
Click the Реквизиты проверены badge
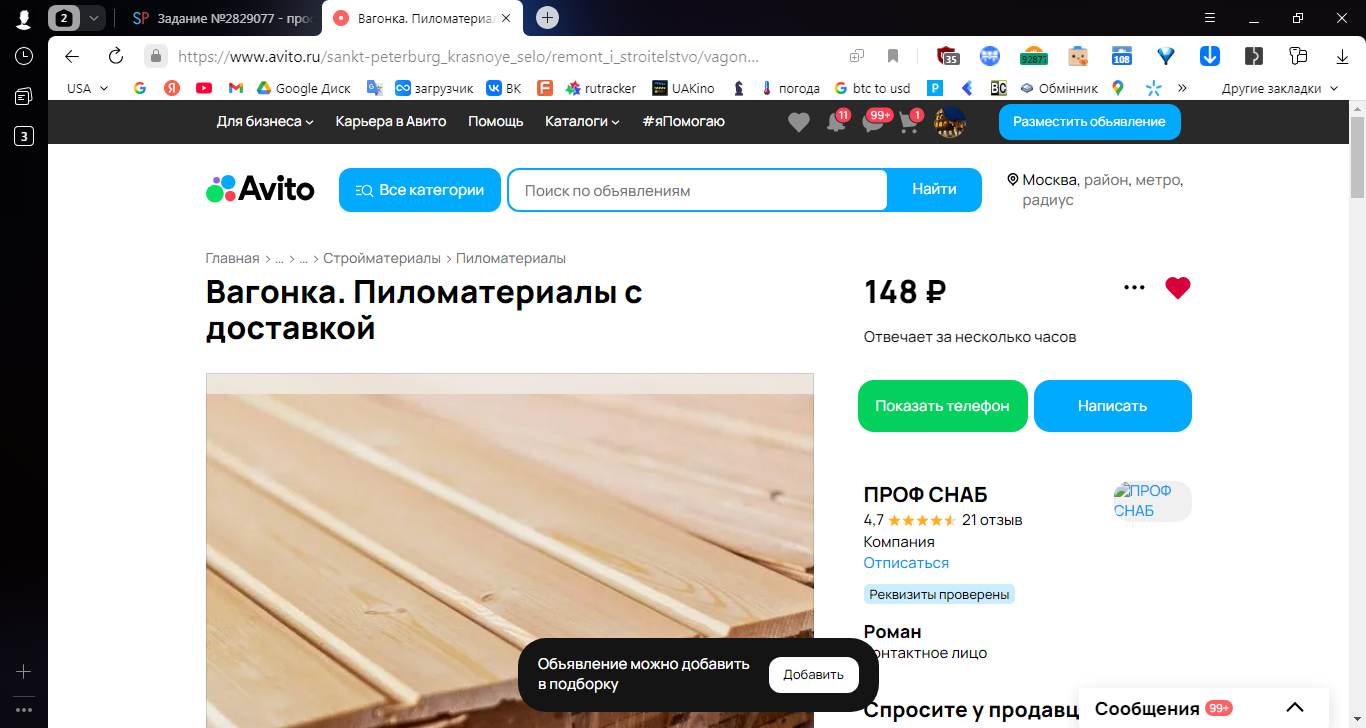coord(939,595)
